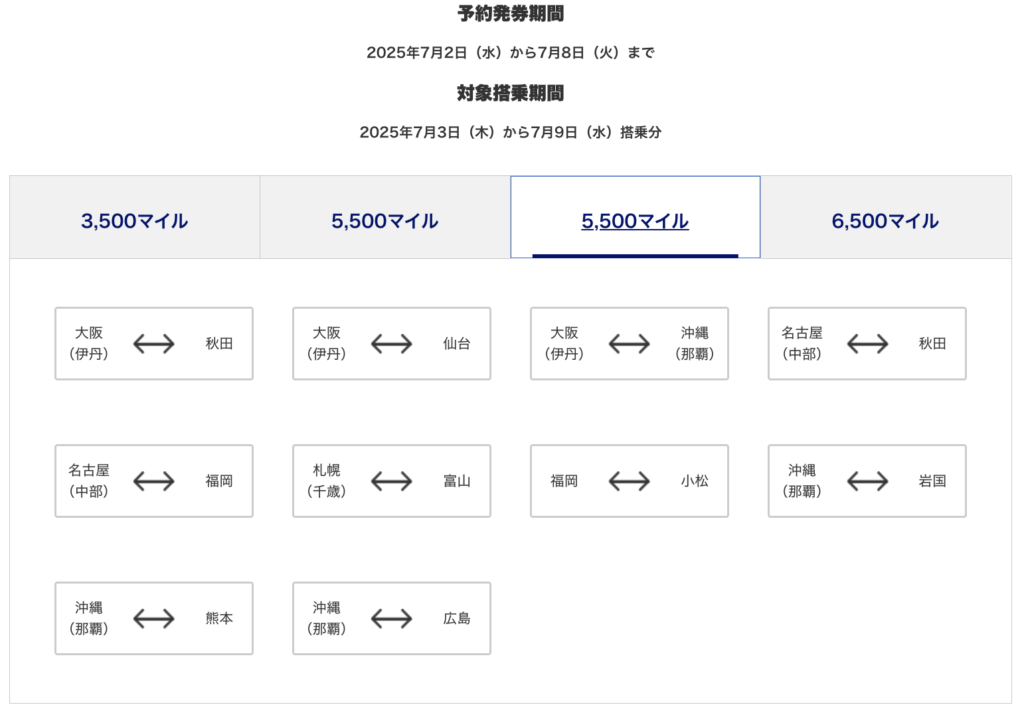Click the arrow icon between 大阪(伊丹) and 秋田

coord(153,344)
